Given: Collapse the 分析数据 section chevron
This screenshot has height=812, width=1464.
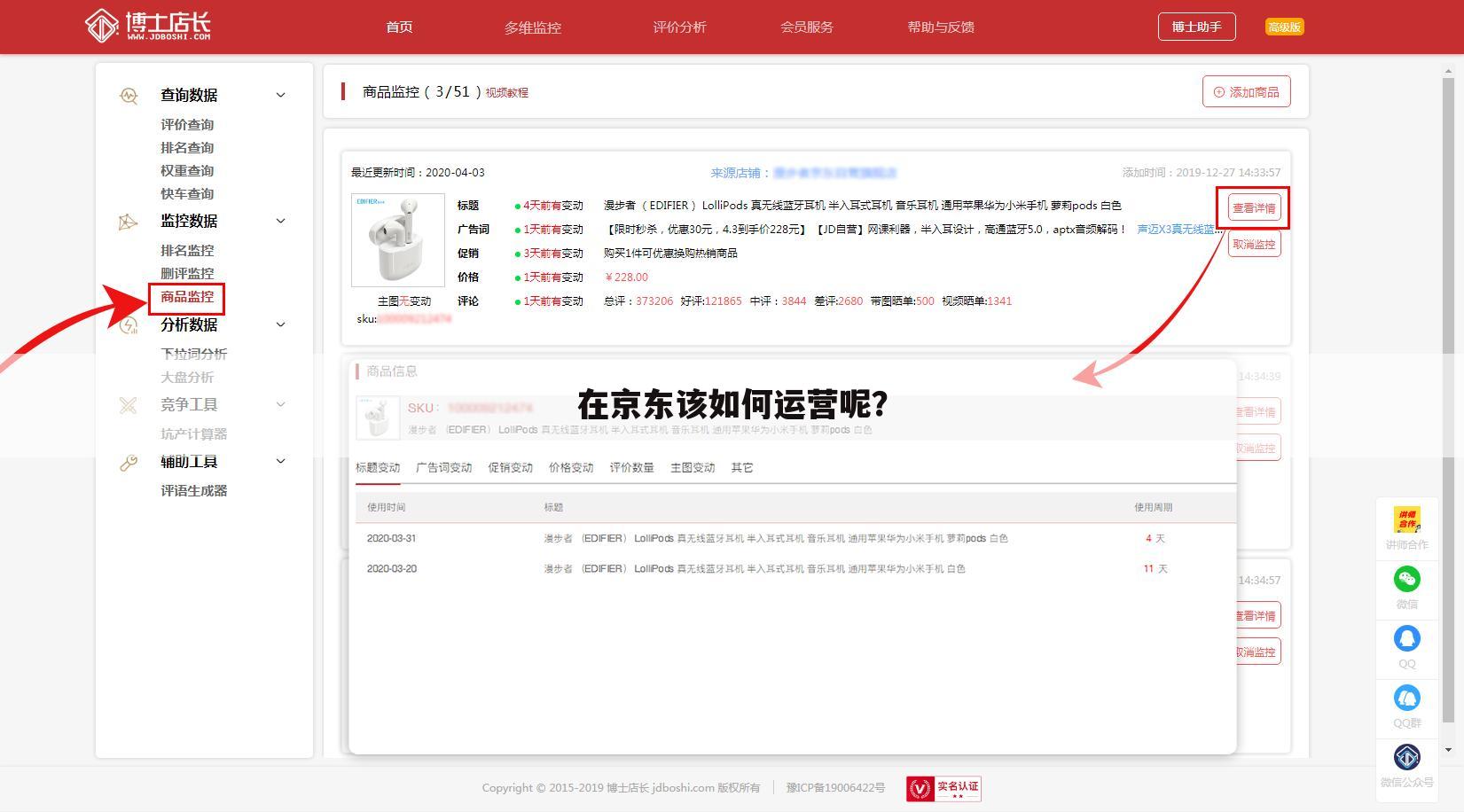Looking at the screenshot, I should pyautogui.click(x=281, y=324).
